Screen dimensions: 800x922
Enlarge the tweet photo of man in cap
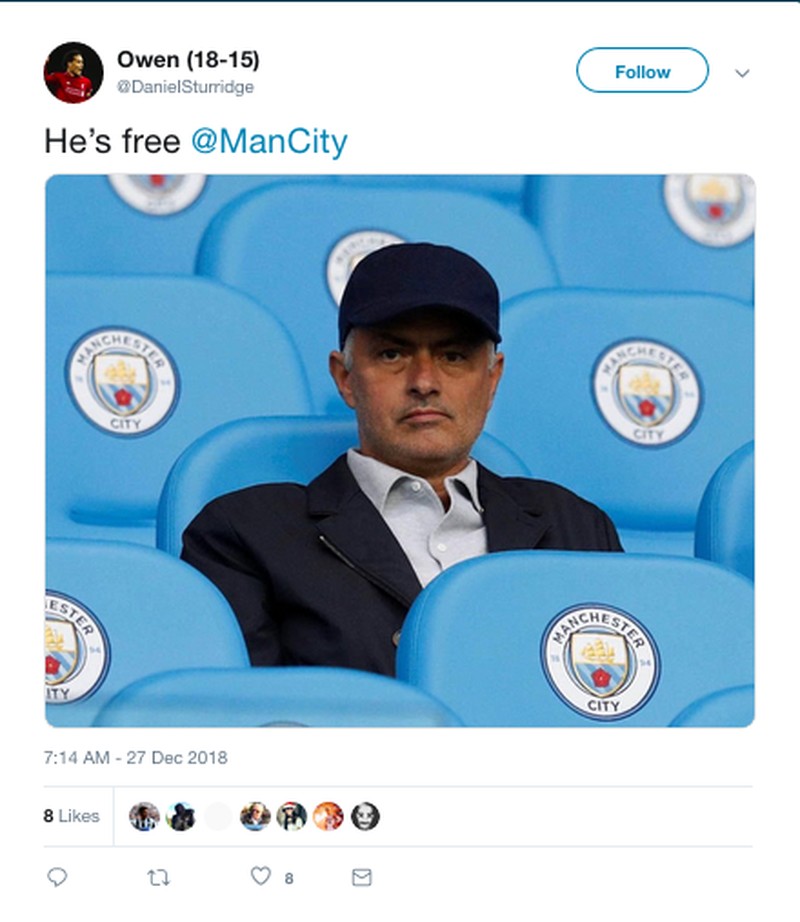point(400,450)
